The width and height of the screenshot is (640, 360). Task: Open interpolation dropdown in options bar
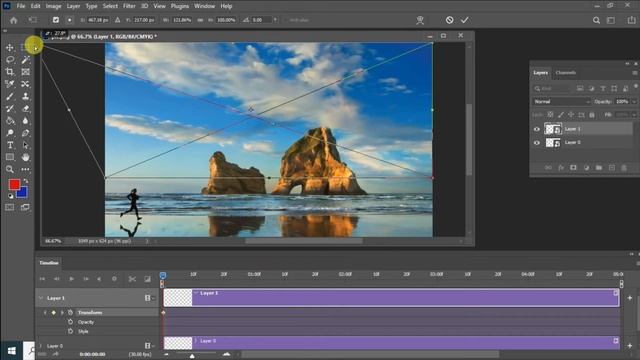(x=275, y=20)
